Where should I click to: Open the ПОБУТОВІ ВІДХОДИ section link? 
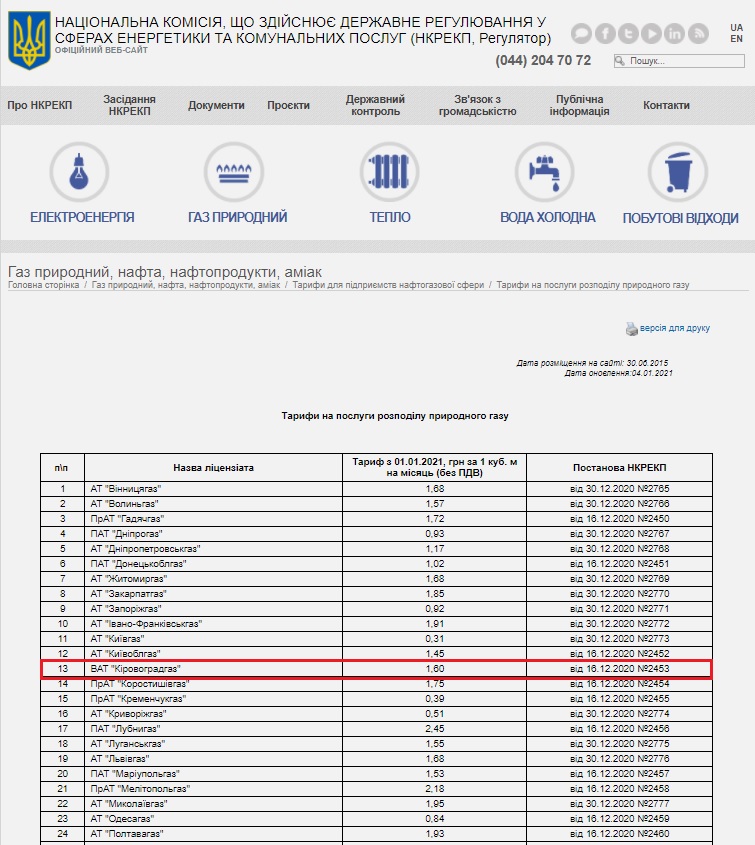pos(681,218)
